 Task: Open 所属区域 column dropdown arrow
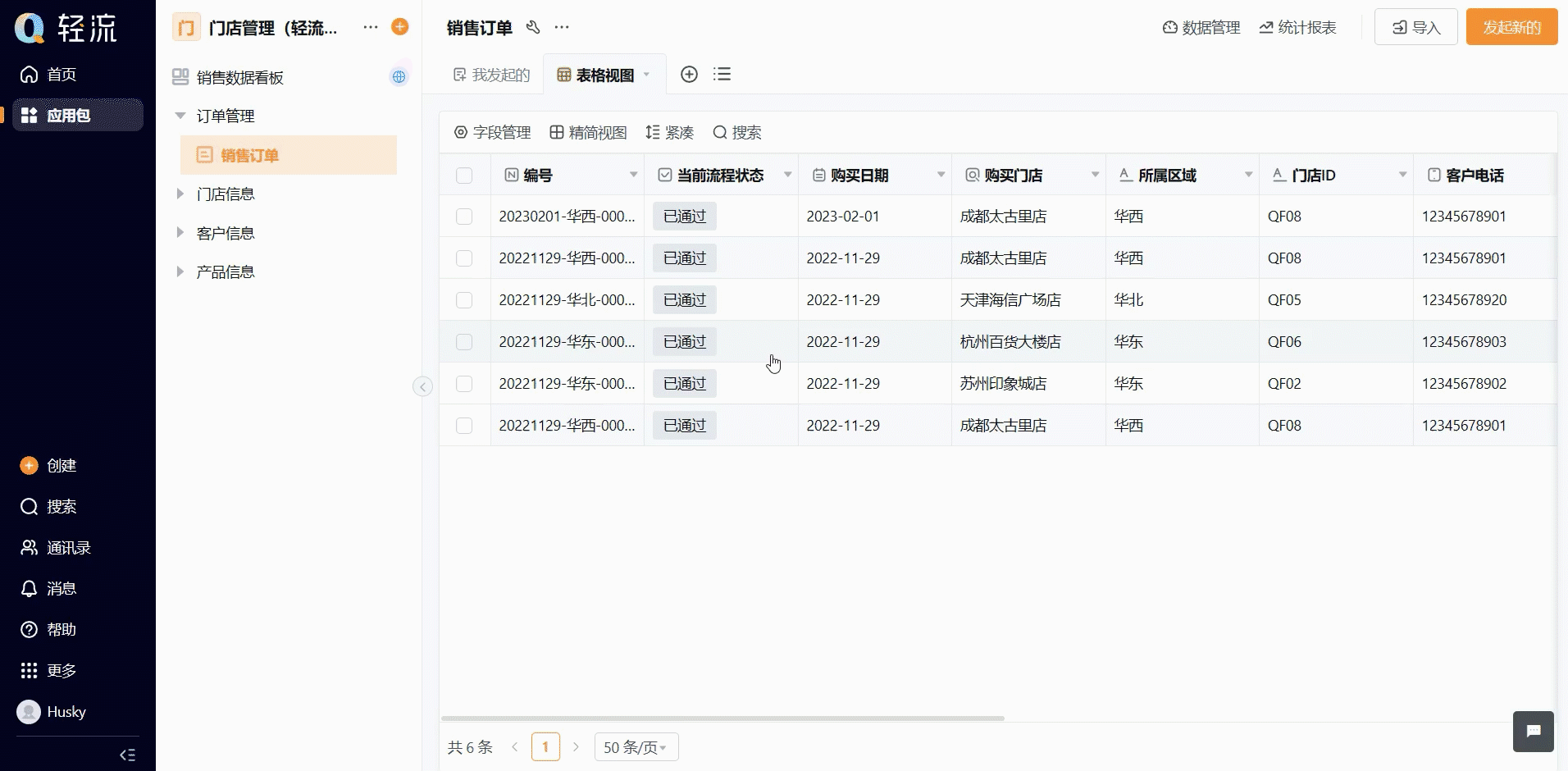pos(1248,175)
